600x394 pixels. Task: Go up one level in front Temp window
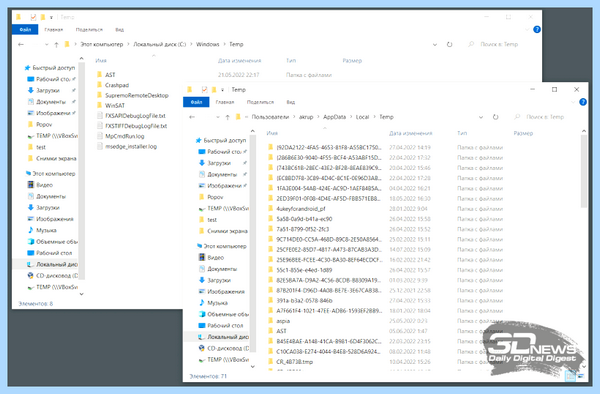point(227,117)
